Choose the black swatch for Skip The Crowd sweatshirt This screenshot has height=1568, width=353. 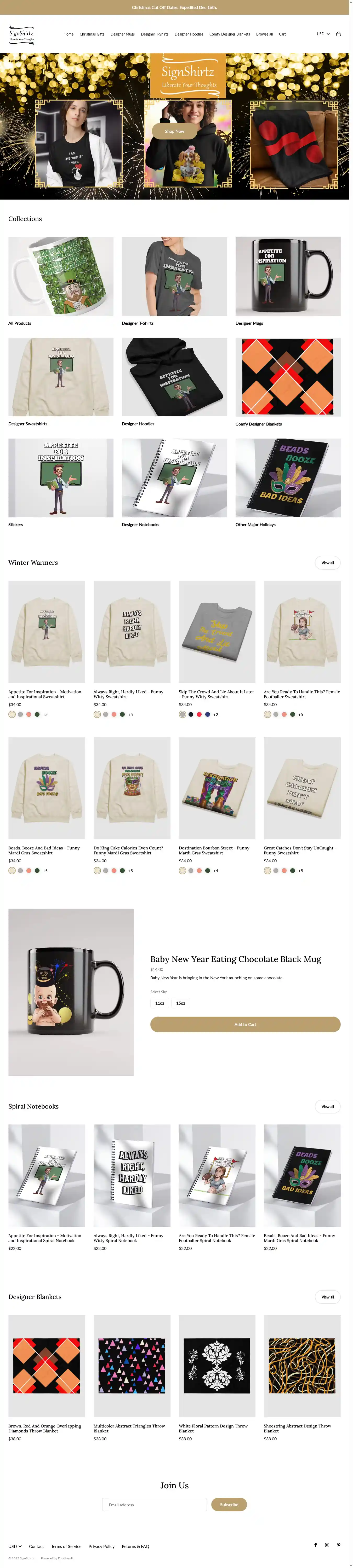[x=191, y=715]
